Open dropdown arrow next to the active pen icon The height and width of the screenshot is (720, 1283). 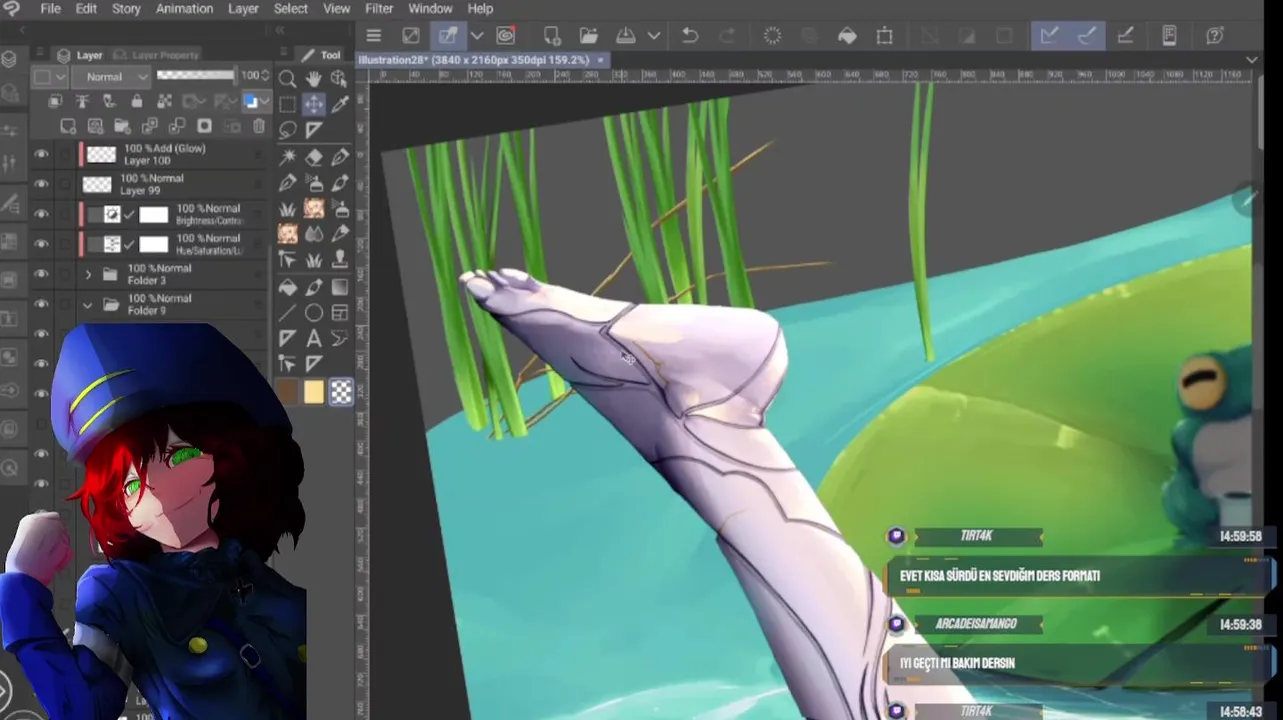coord(477,36)
